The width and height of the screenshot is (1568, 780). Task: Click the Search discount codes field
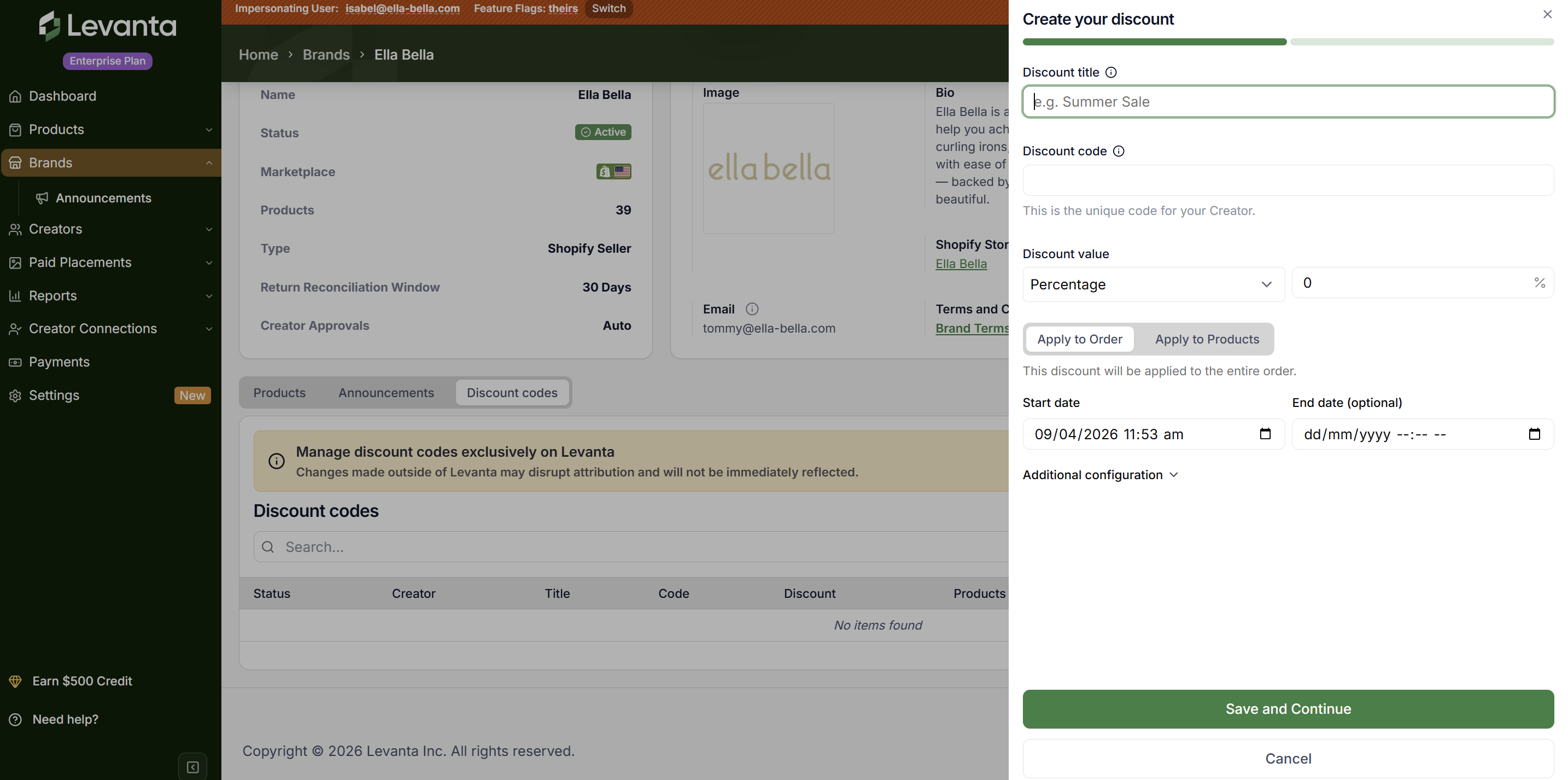click(630, 547)
